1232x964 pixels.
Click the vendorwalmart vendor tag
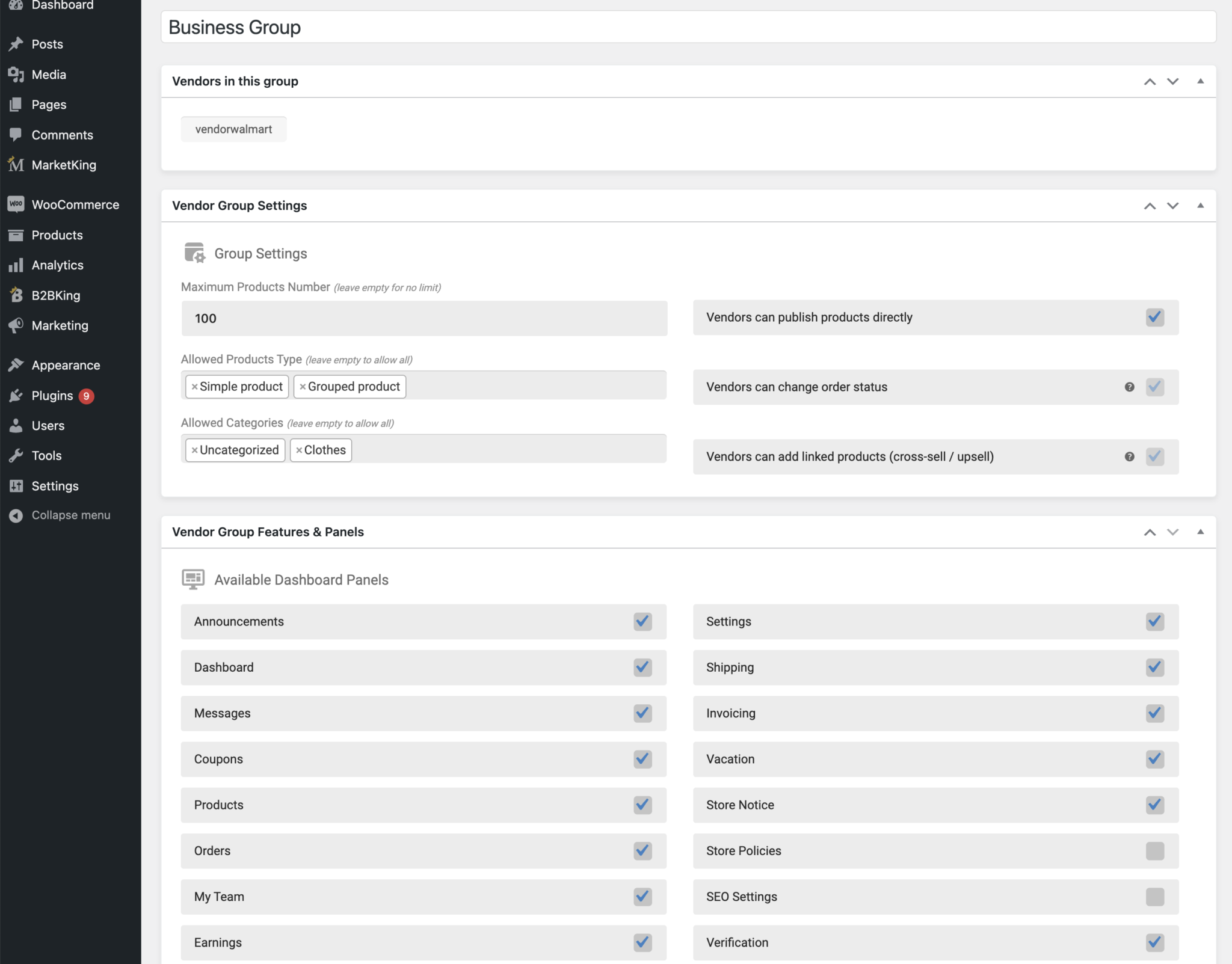click(x=233, y=128)
